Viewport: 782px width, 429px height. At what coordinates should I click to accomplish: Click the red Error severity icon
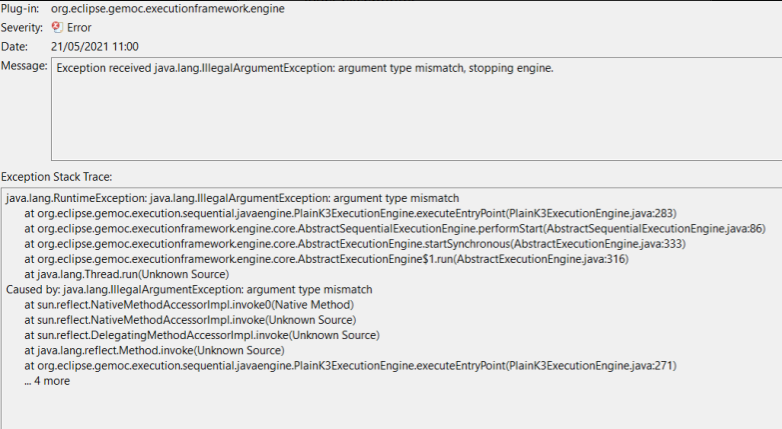click(58, 27)
